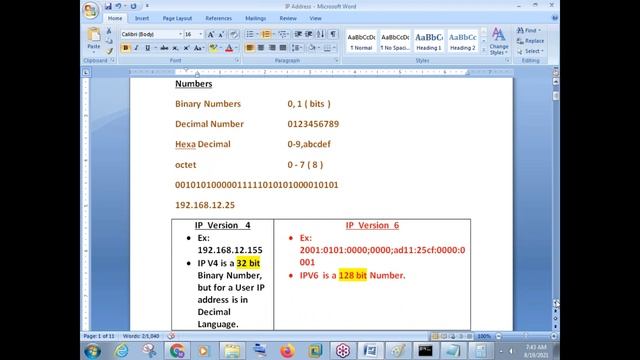Toggle Underline formatting
Screen dimensions: 640x360
(x=147, y=48)
